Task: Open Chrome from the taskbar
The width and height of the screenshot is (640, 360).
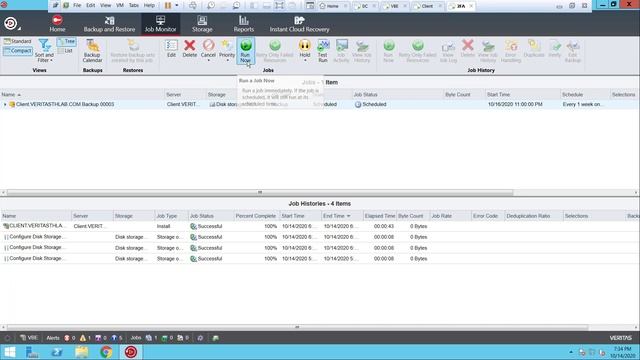Action: coord(106,352)
